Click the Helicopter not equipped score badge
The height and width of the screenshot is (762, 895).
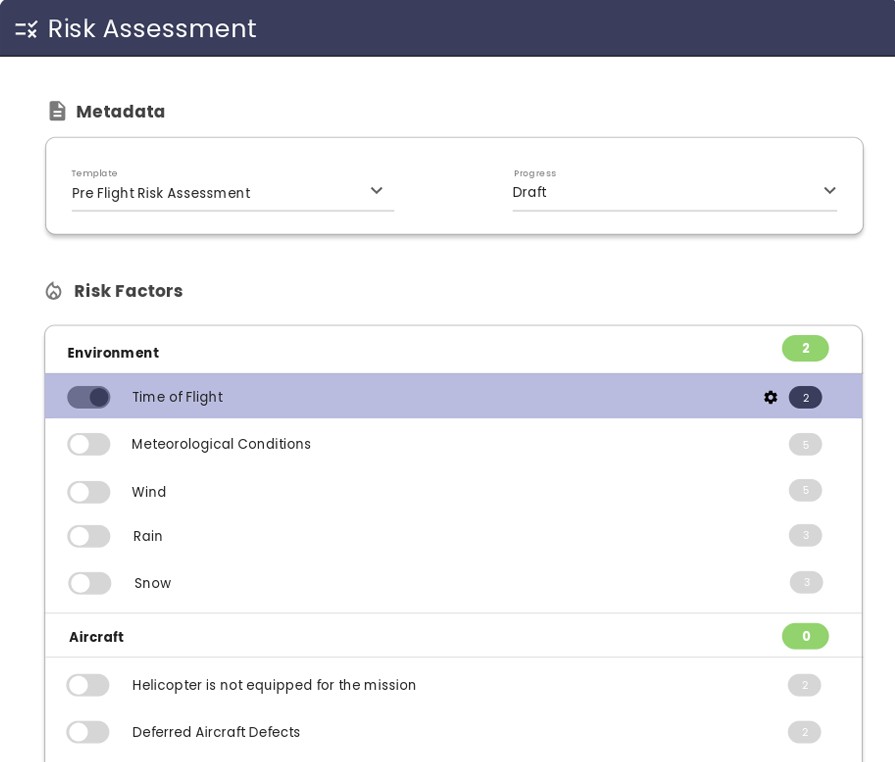click(x=804, y=685)
